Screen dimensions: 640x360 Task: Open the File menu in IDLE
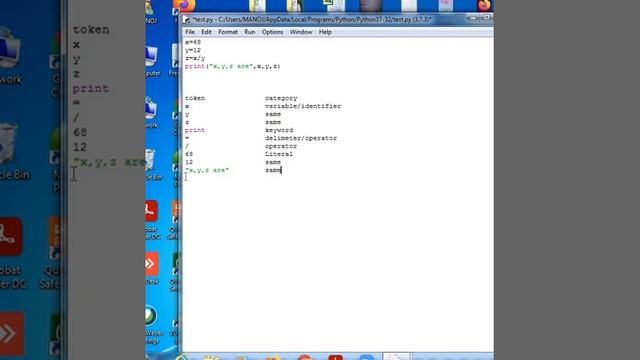point(190,32)
